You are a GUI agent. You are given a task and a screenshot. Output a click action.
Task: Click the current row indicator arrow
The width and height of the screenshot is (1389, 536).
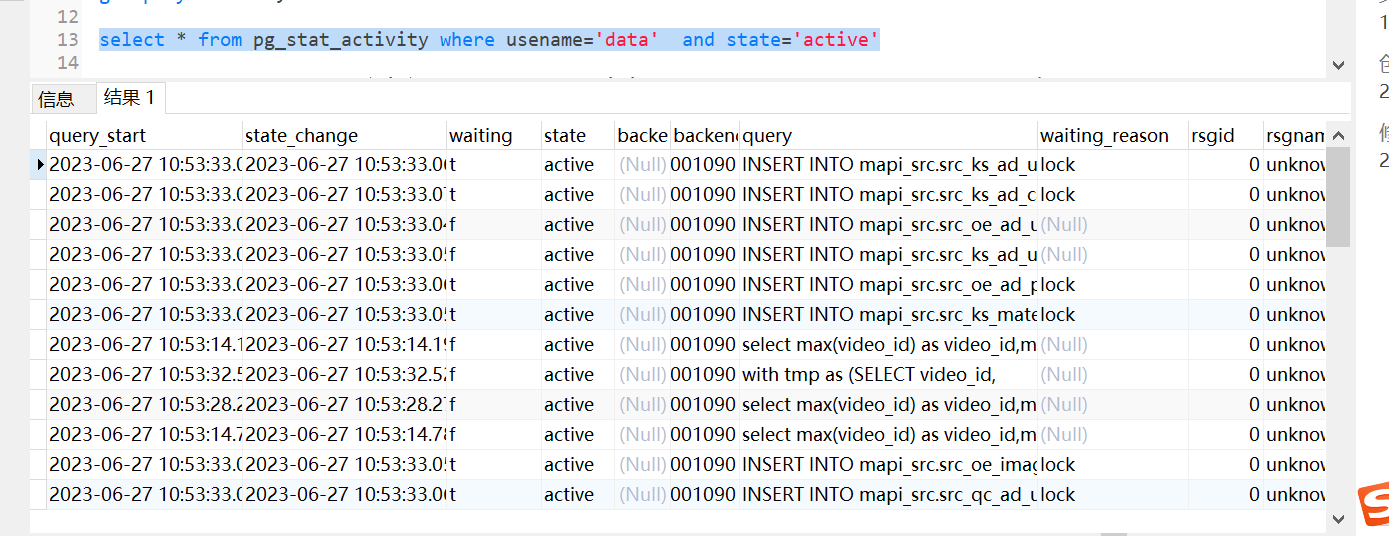[40, 164]
